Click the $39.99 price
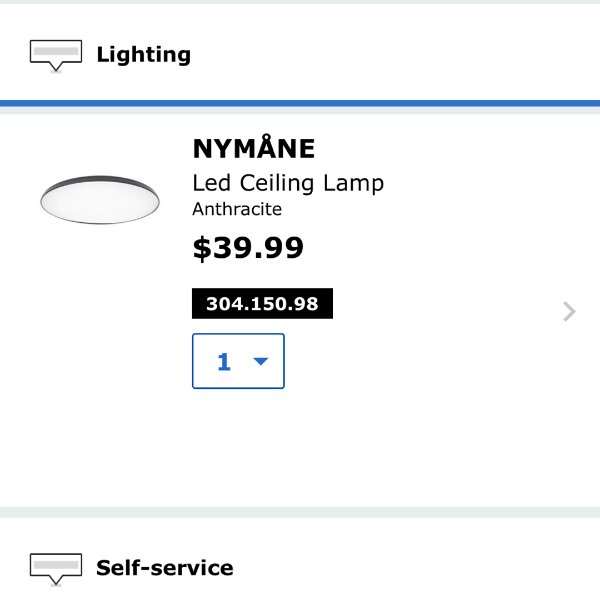Viewport: 600px width, 600px height. (248, 248)
